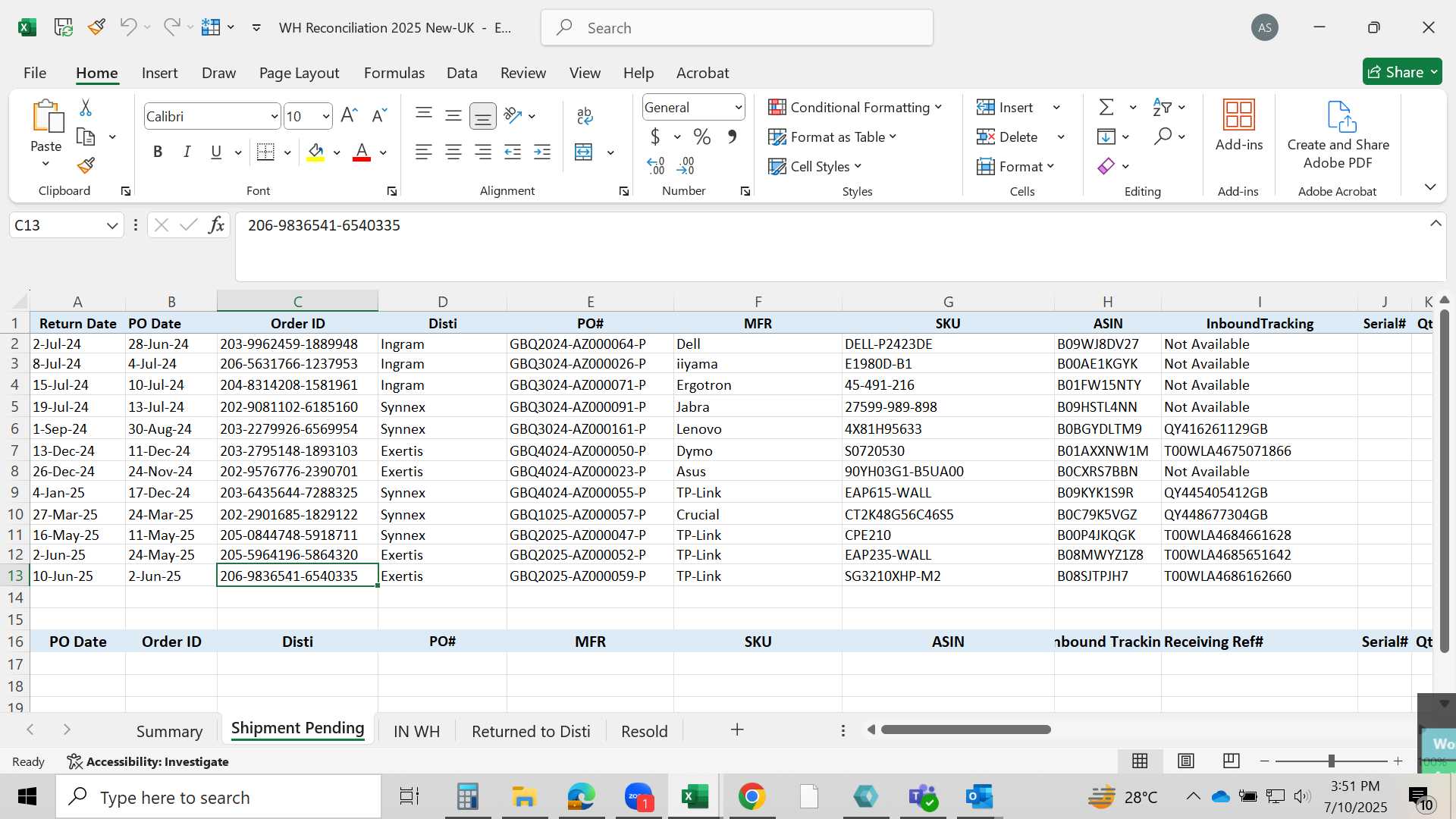Click the Search box in title bar
The image size is (1456, 819).
pyautogui.click(x=736, y=28)
